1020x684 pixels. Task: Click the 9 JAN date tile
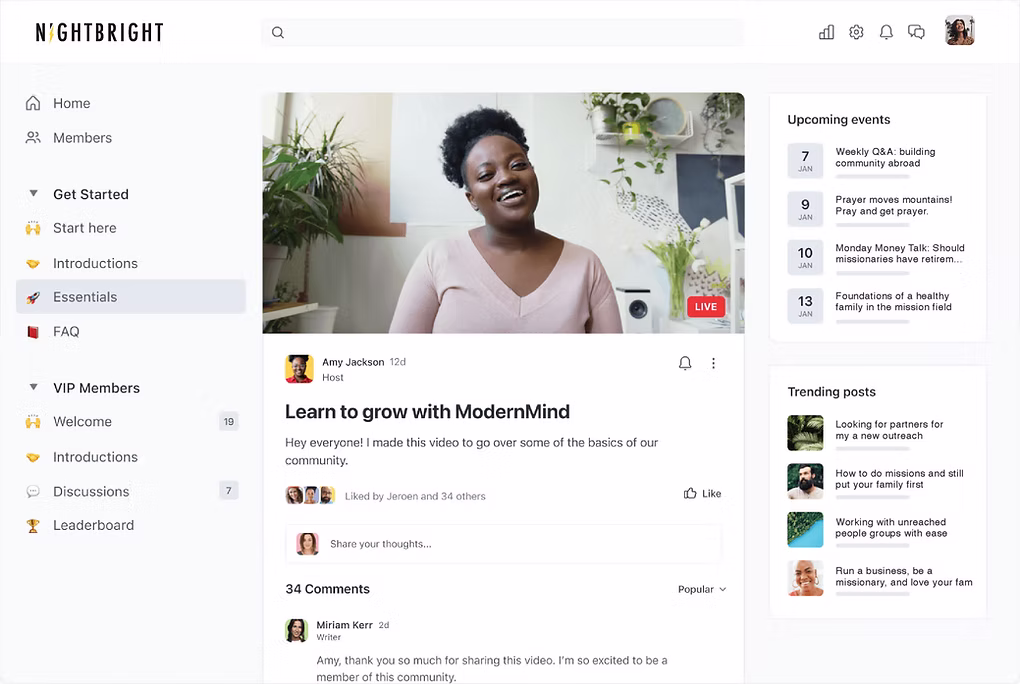click(x=805, y=209)
